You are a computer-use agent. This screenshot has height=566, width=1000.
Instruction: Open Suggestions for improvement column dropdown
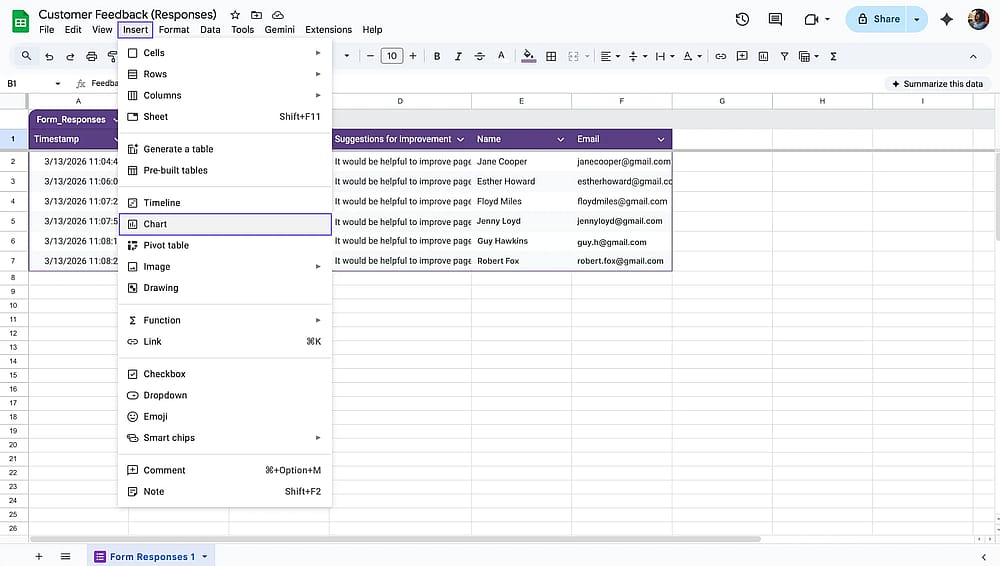pos(460,139)
